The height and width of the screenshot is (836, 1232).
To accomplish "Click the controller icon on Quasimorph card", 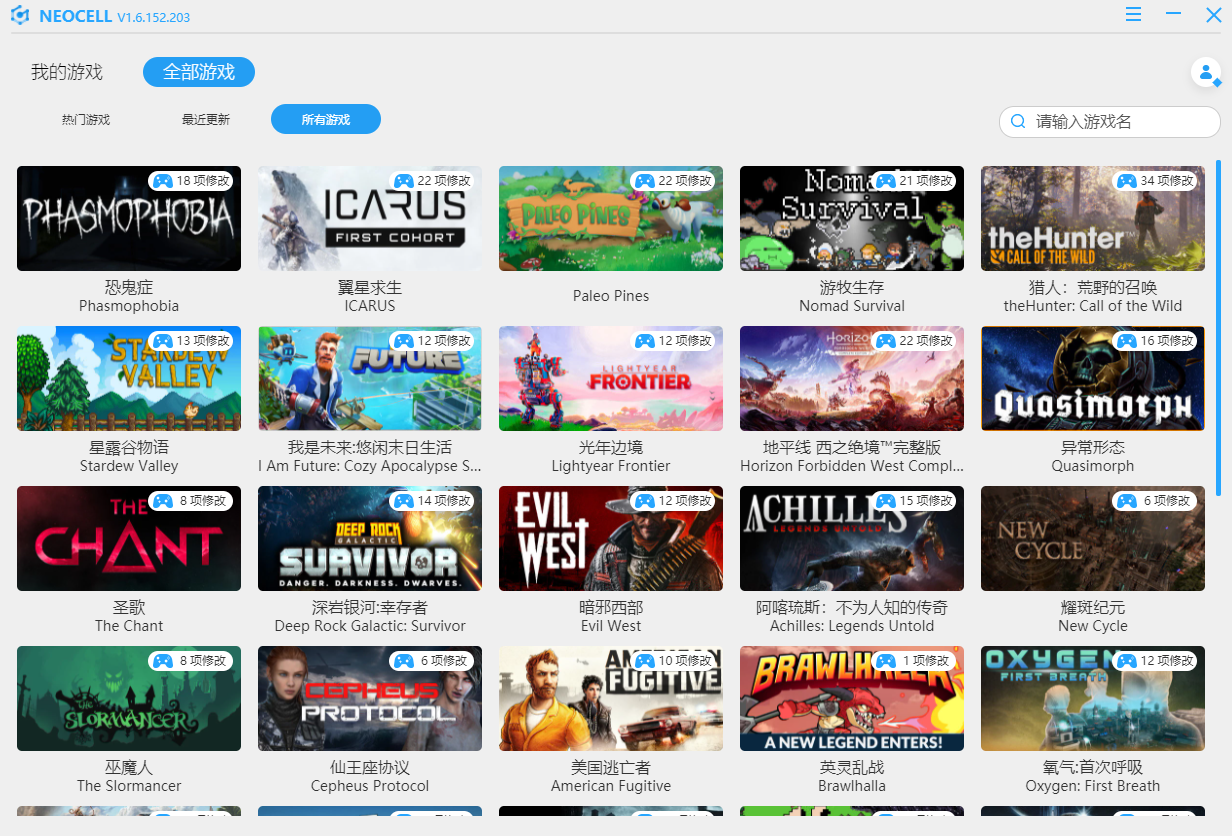I will [1126, 341].
